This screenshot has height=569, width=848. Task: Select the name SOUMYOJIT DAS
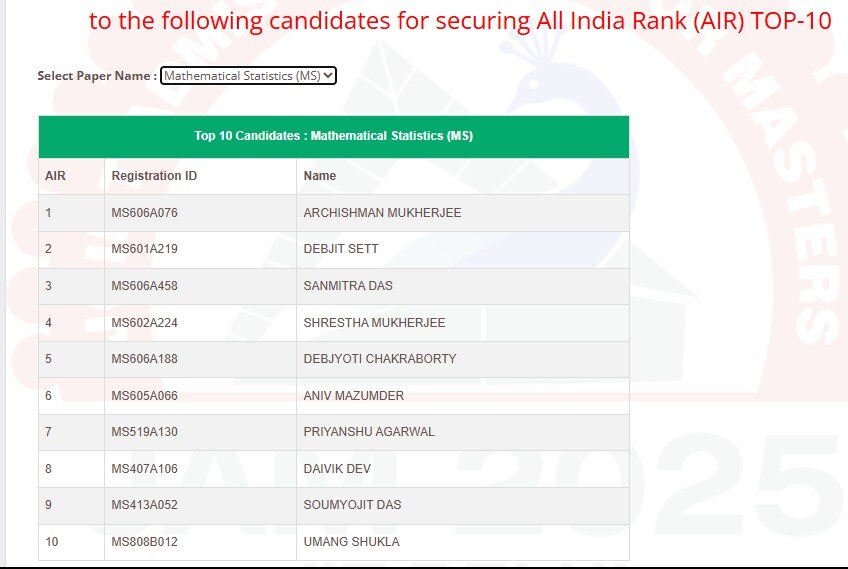pyautogui.click(x=352, y=505)
